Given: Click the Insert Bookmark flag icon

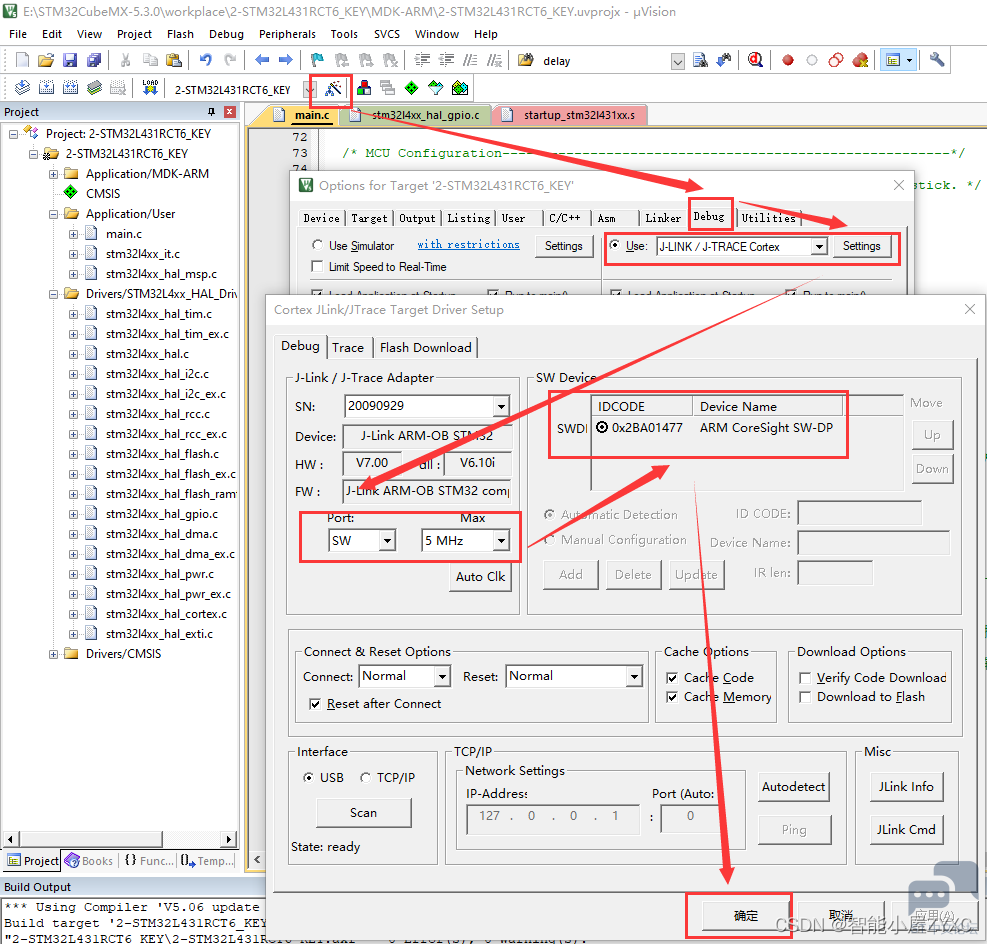Looking at the screenshot, I should tap(317, 60).
